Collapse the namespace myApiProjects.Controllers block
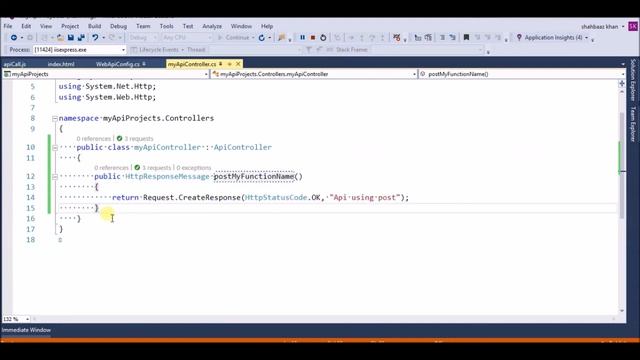This screenshot has height=360, width=640. (x=55, y=119)
